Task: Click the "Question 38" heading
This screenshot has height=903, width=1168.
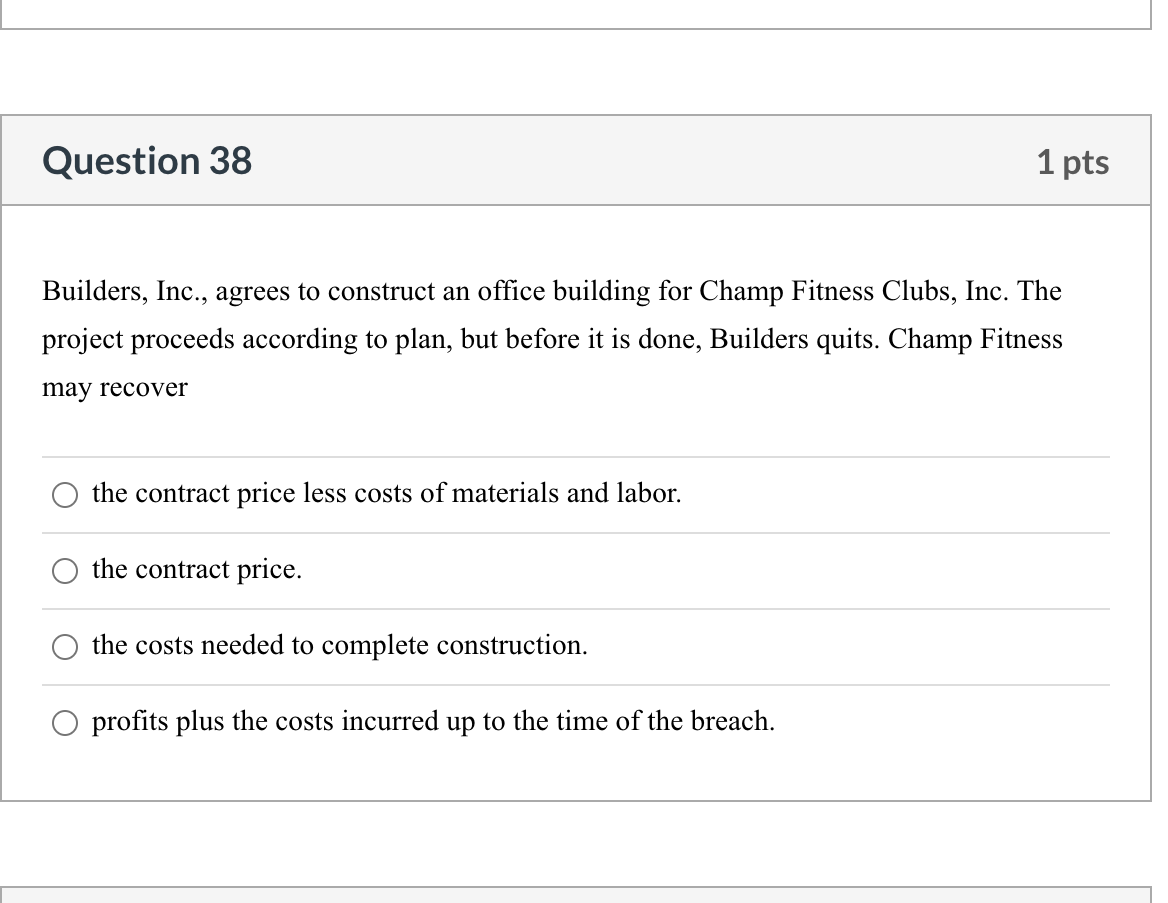Action: (x=146, y=160)
